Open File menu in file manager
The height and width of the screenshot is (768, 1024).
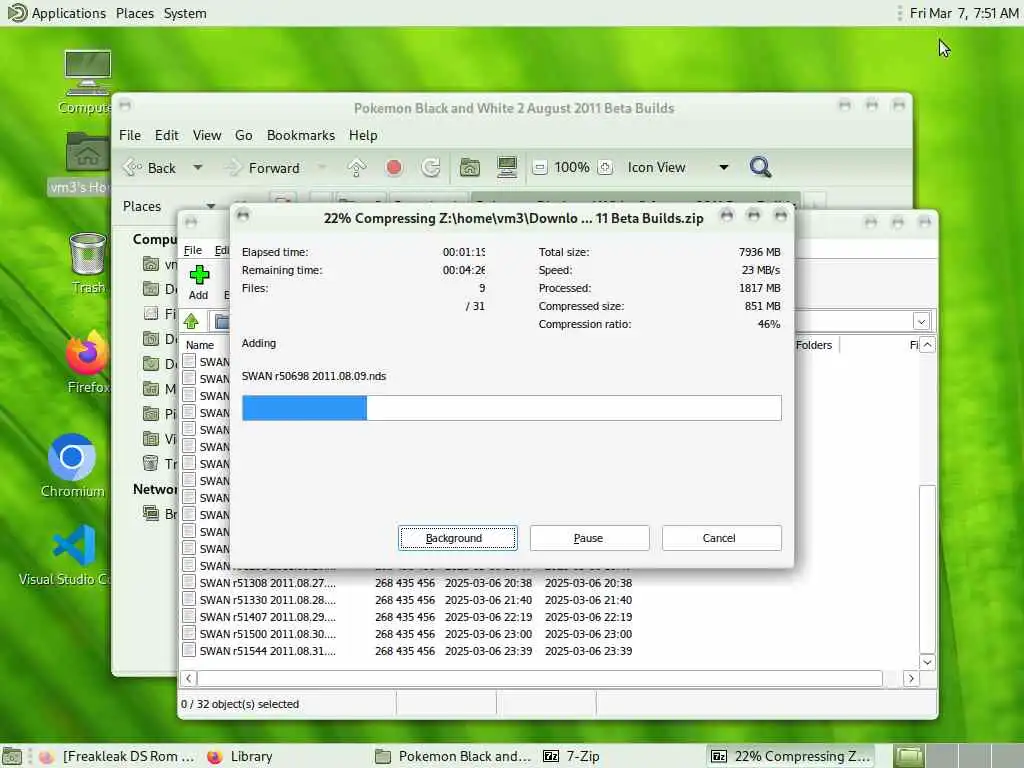point(129,135)
